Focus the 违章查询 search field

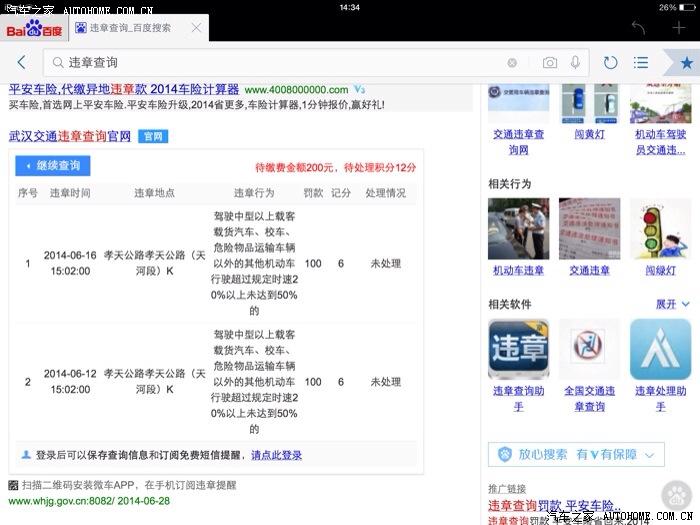click(316, 62)
